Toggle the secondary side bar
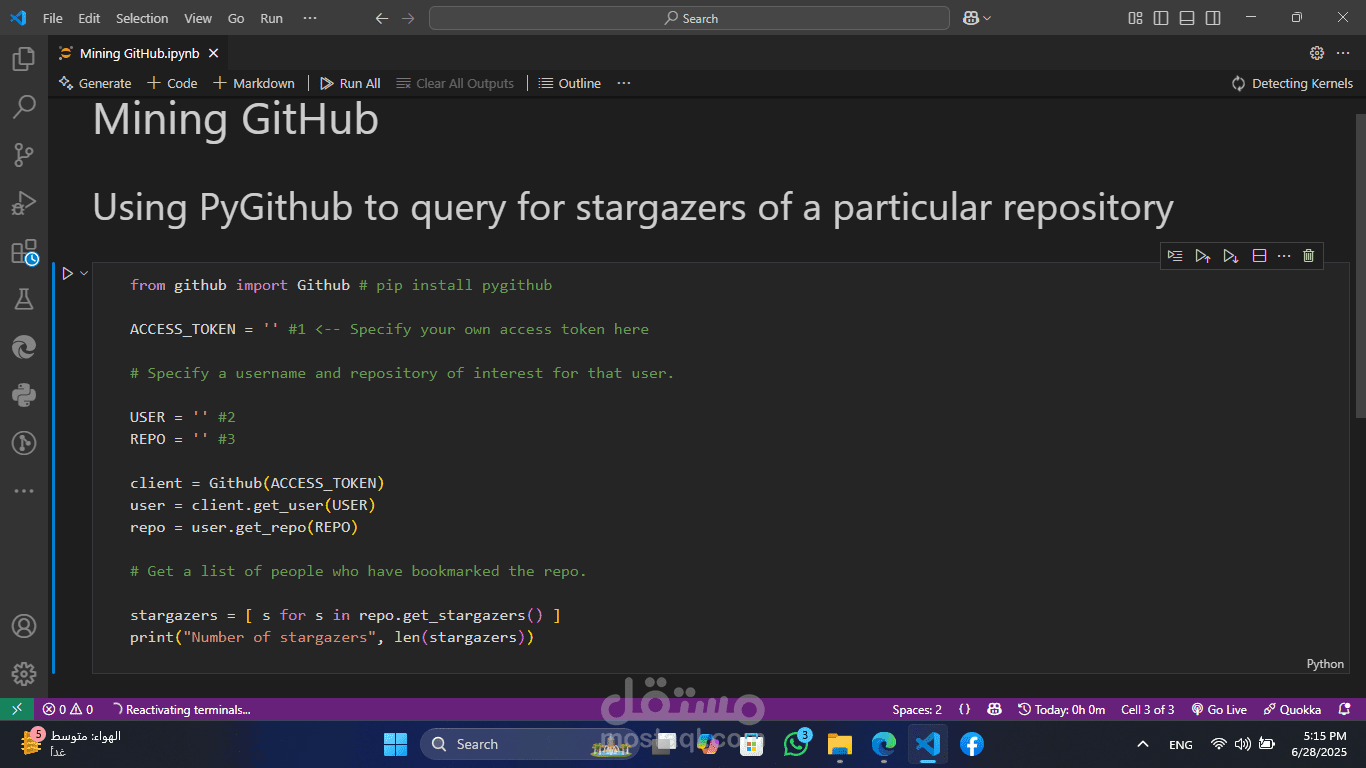The width and height of the screenshot is (1366, 768). [x=1213, y=18]
